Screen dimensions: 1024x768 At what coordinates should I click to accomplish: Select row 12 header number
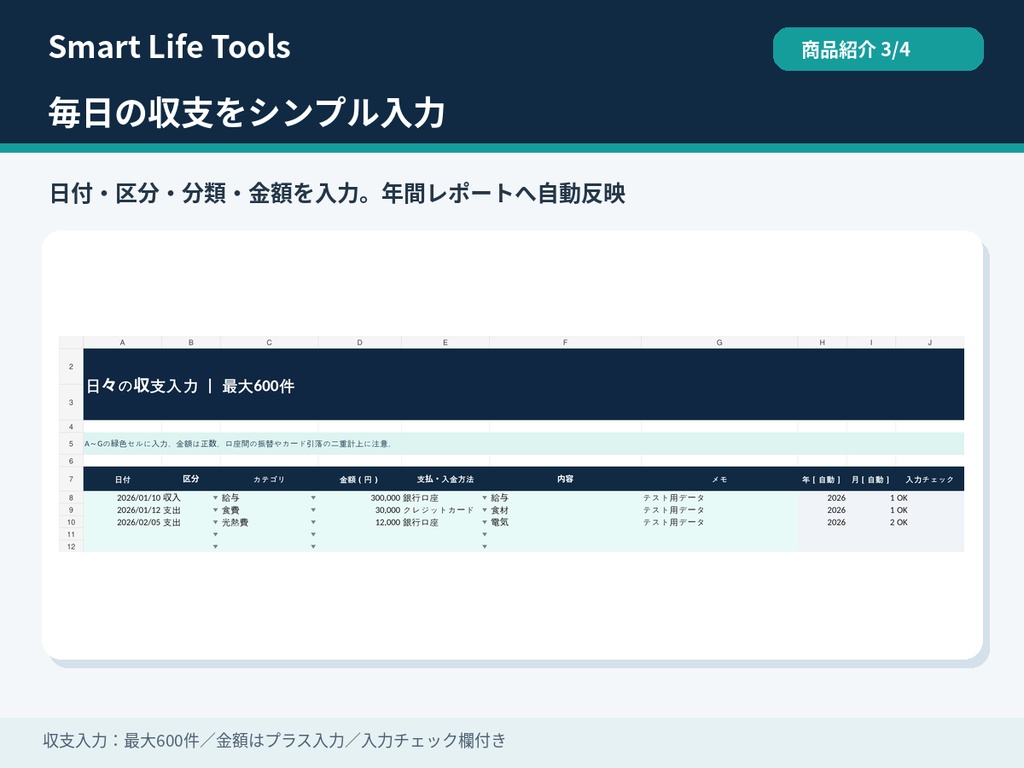[71, 547]
